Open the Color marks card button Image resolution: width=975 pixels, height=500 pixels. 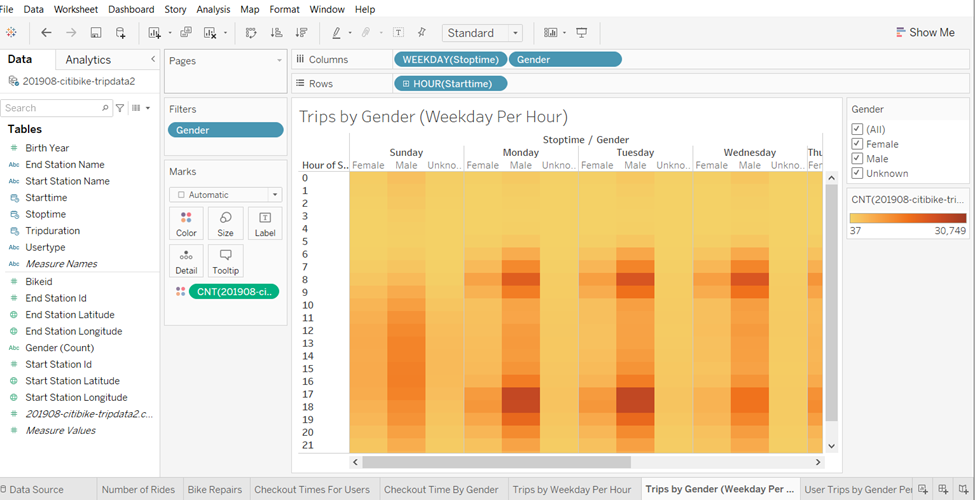pyautogui.click(x=186, y=224)
